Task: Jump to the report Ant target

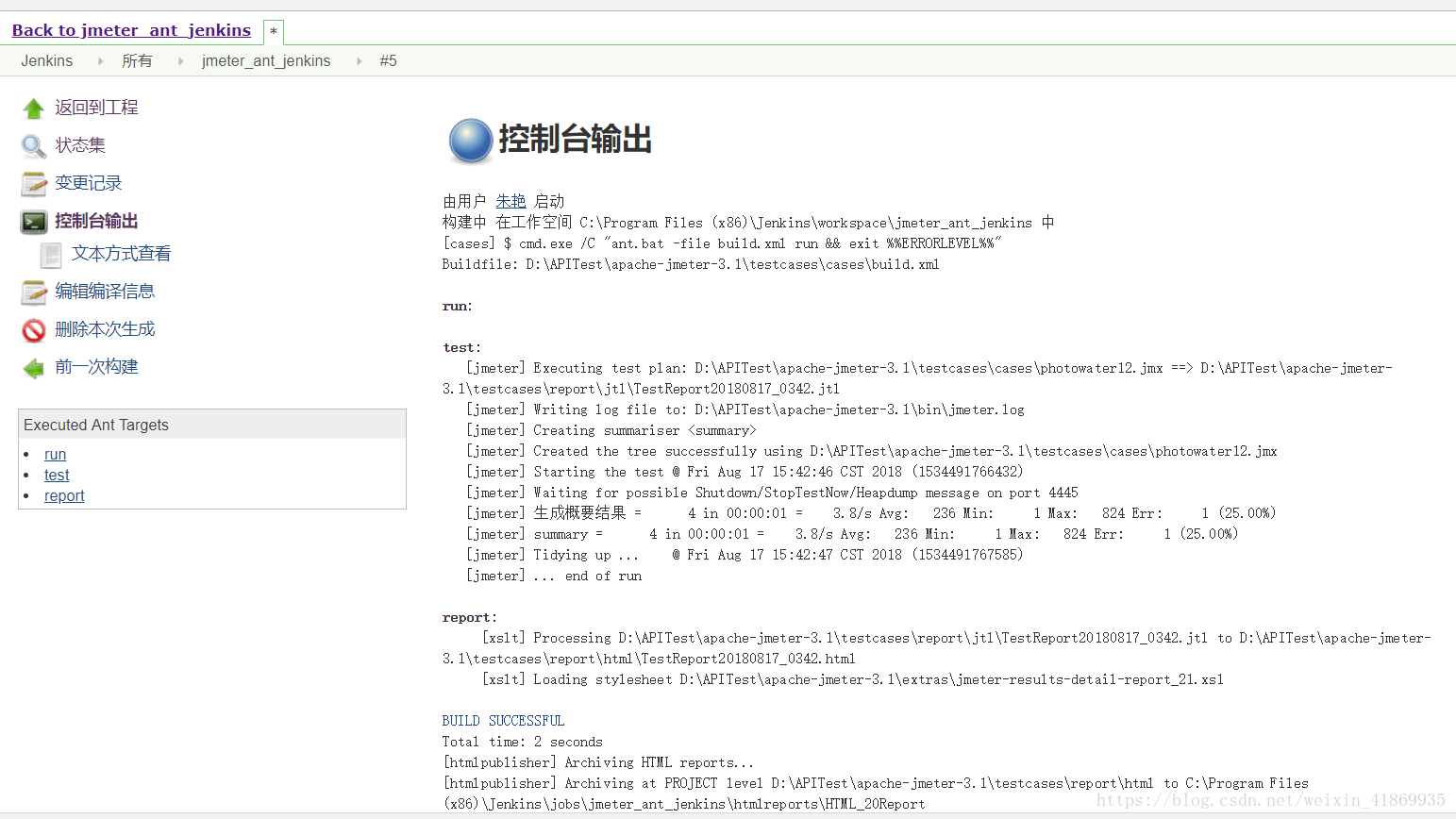Action: coord(64,496)
